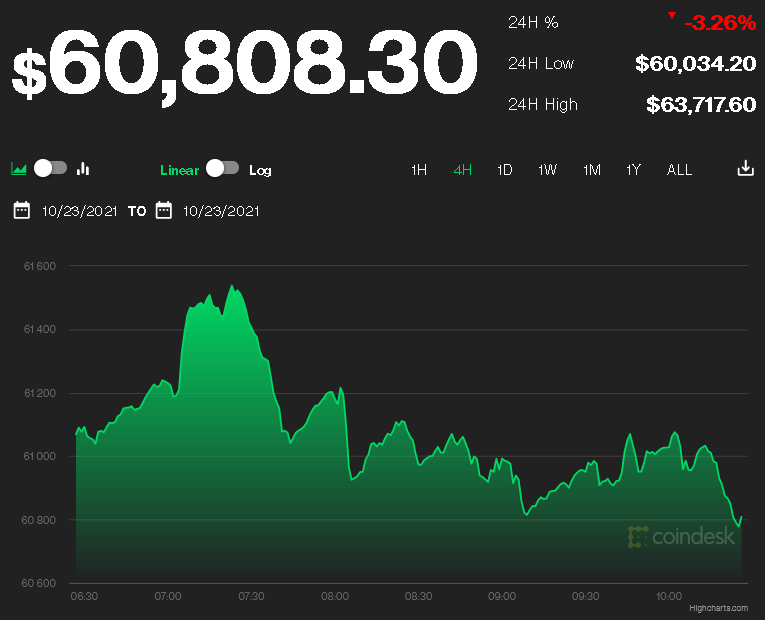The width and height of the screenshot is (765, 620).
Task: Choose the Log scale label
Action: pos(260,170)
